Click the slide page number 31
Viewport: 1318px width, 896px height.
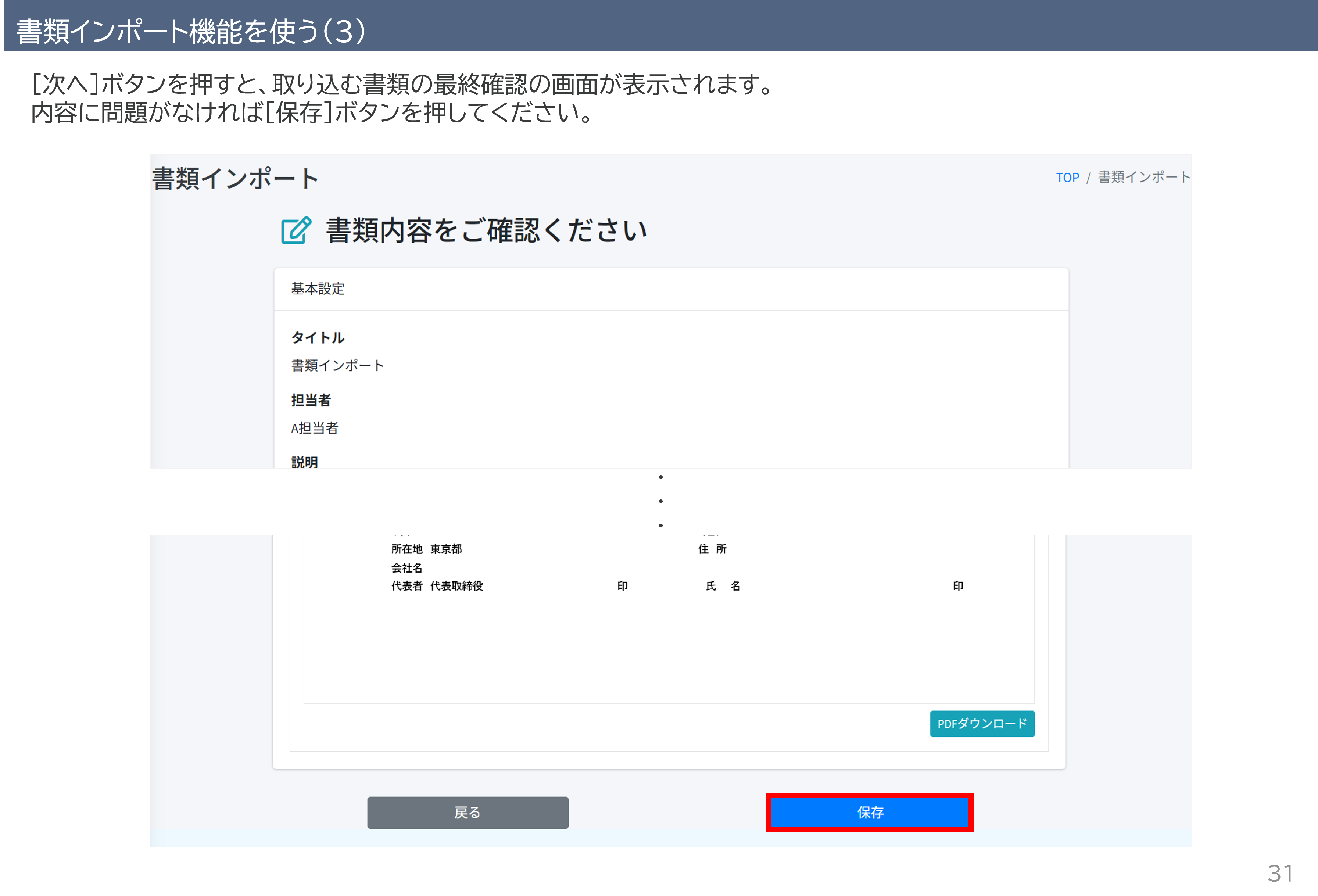click(x=1280, y=873)
